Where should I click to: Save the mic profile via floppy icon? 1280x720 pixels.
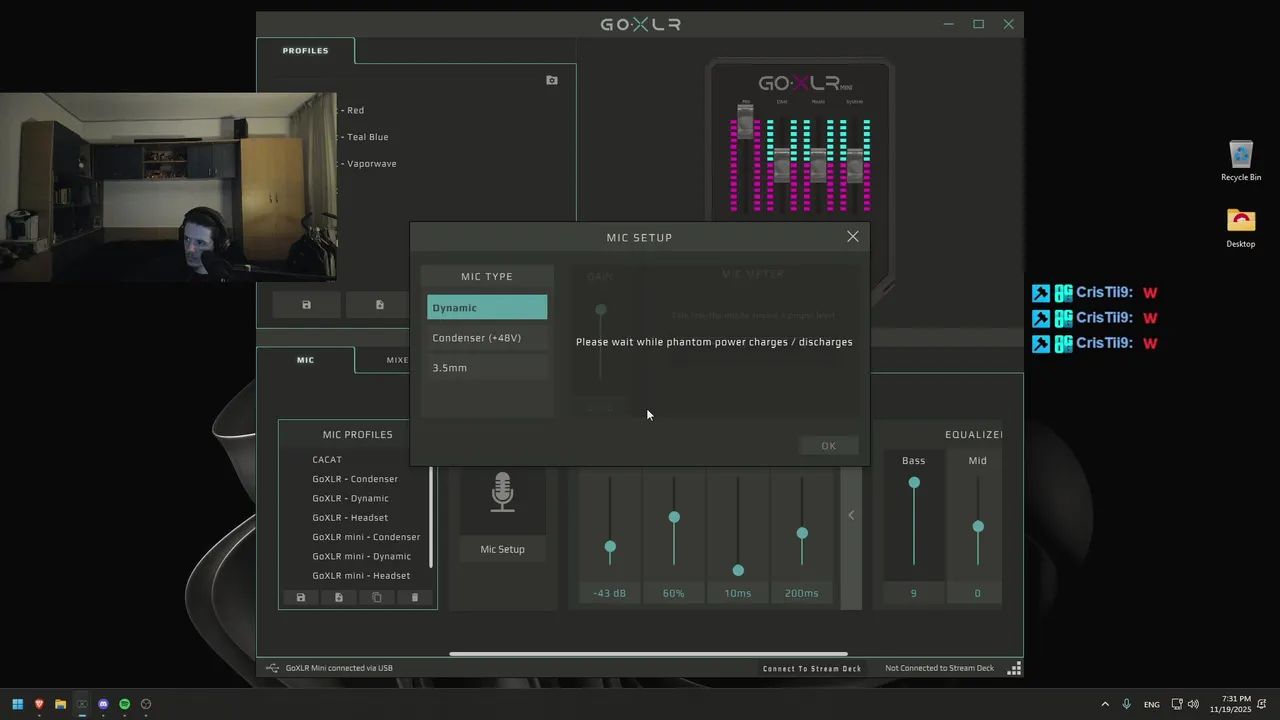point(300,597)
